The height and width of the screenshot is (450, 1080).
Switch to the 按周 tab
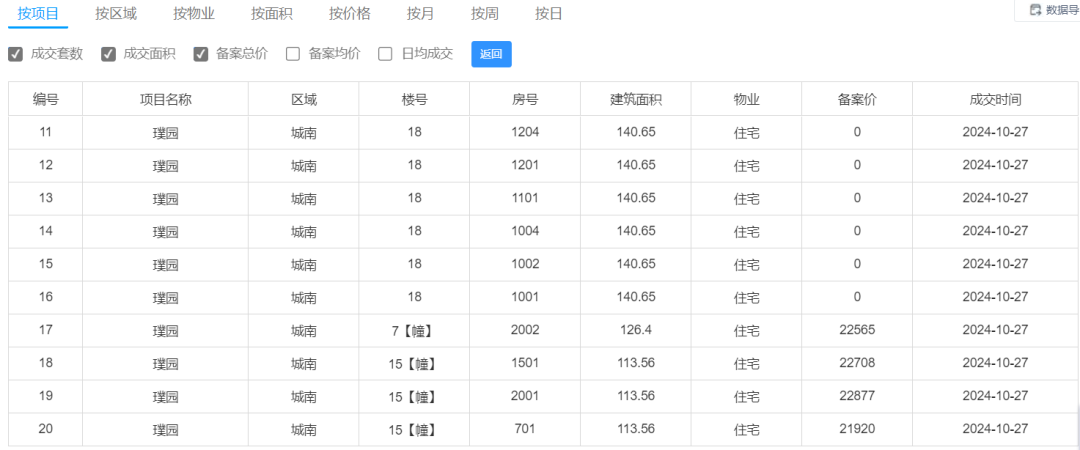(x=484, y=13)
